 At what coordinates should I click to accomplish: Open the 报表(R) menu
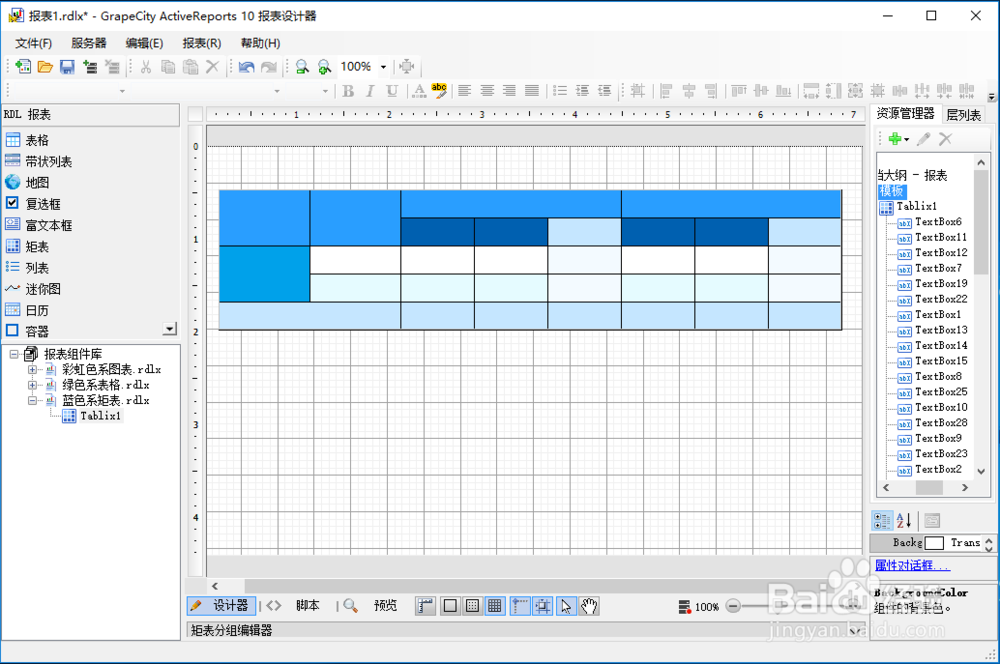click(202, 43)
